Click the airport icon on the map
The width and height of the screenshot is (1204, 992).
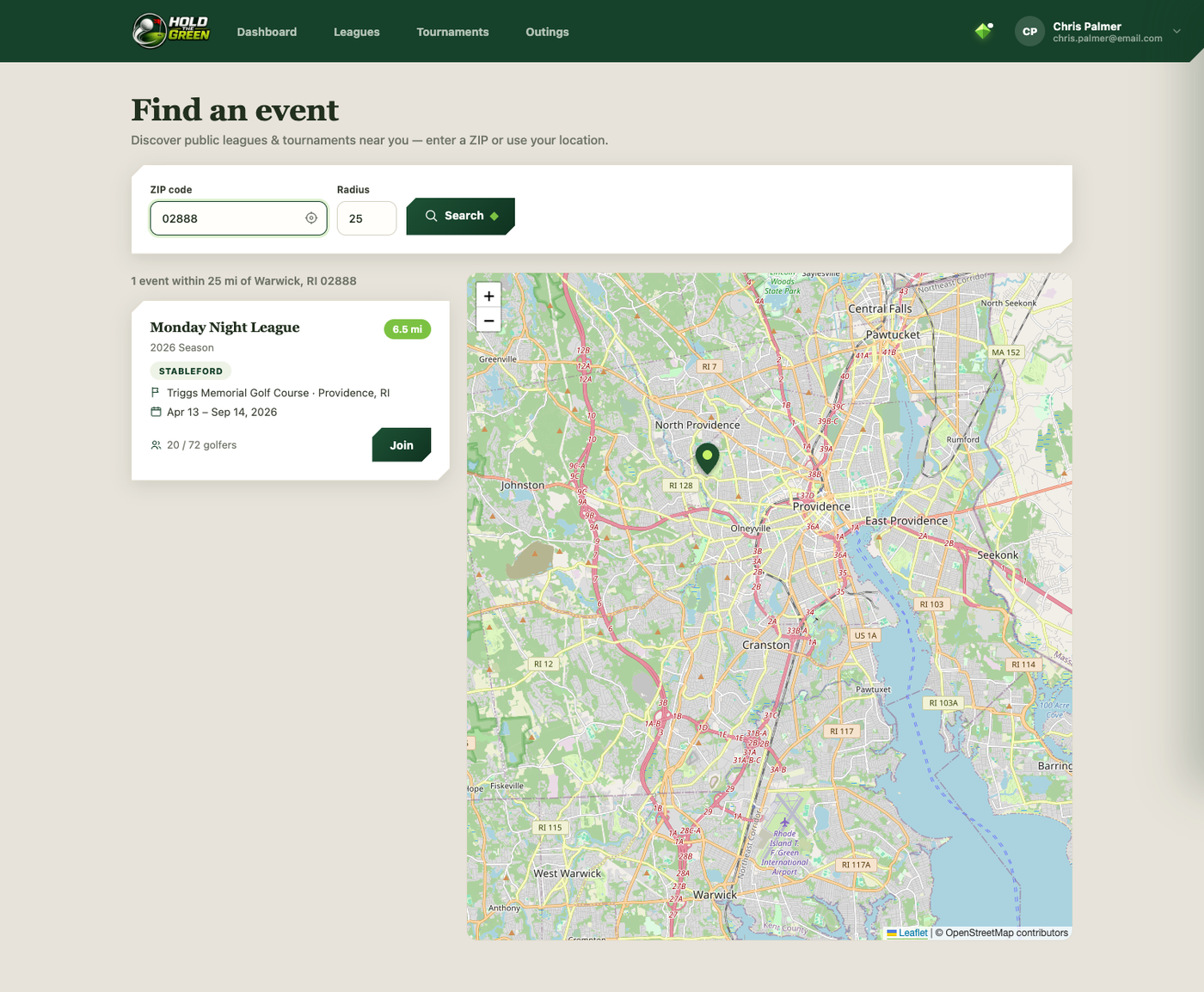[x=784, y=822]
